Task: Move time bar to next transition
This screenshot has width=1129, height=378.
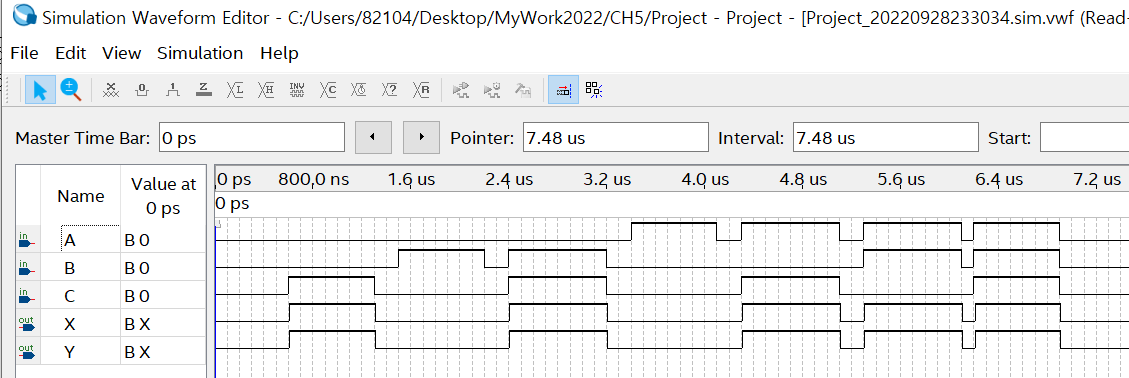Action: [420, 138]
